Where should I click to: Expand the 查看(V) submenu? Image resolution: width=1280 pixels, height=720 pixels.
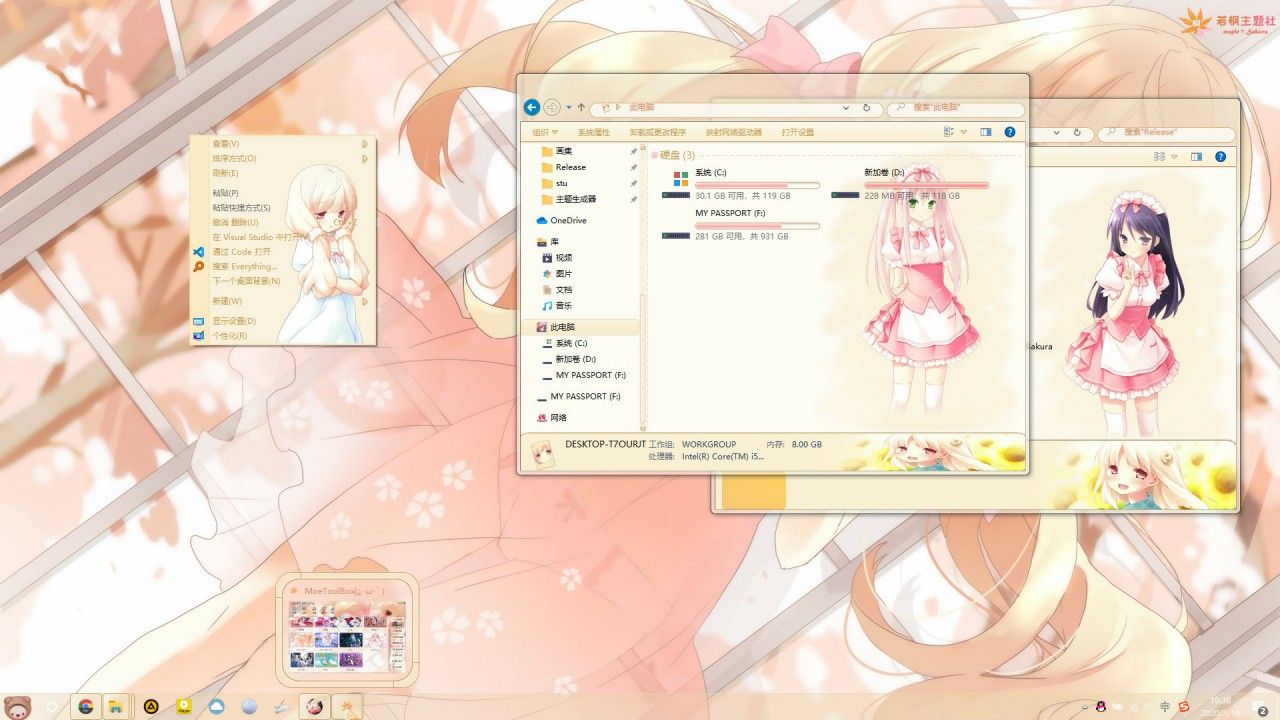pyautogui.click(x=283, y=144)
